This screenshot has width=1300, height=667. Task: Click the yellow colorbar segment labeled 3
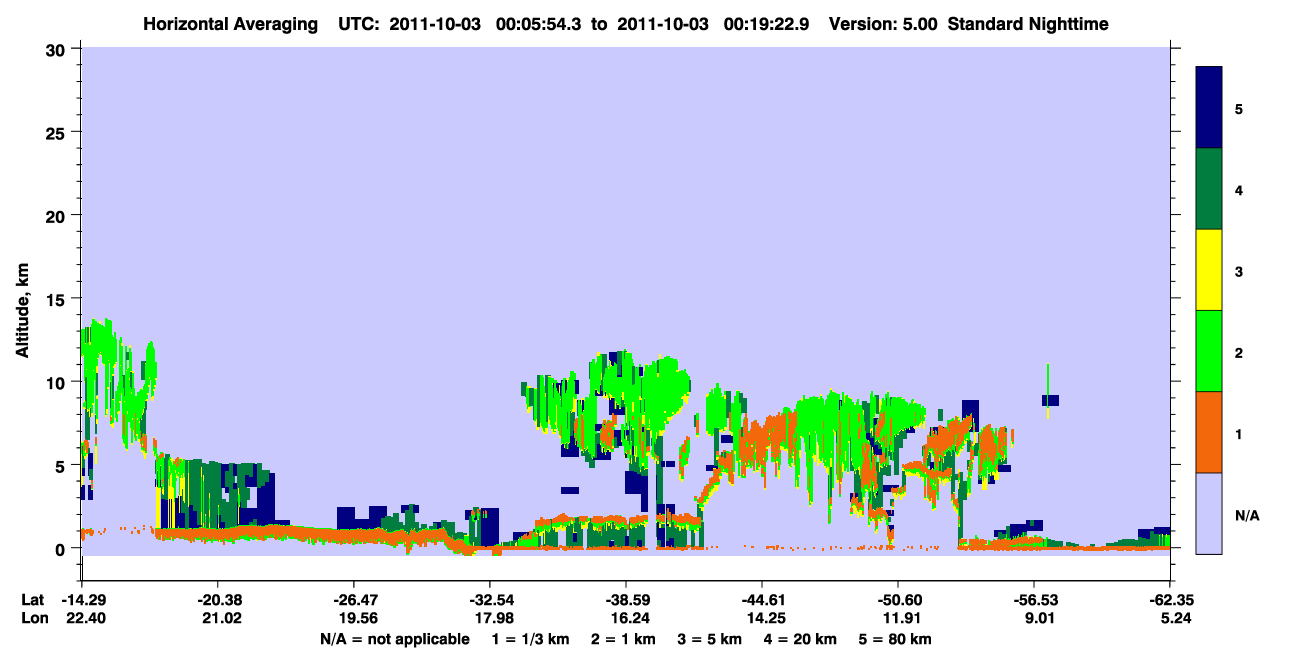[1209, 270]
